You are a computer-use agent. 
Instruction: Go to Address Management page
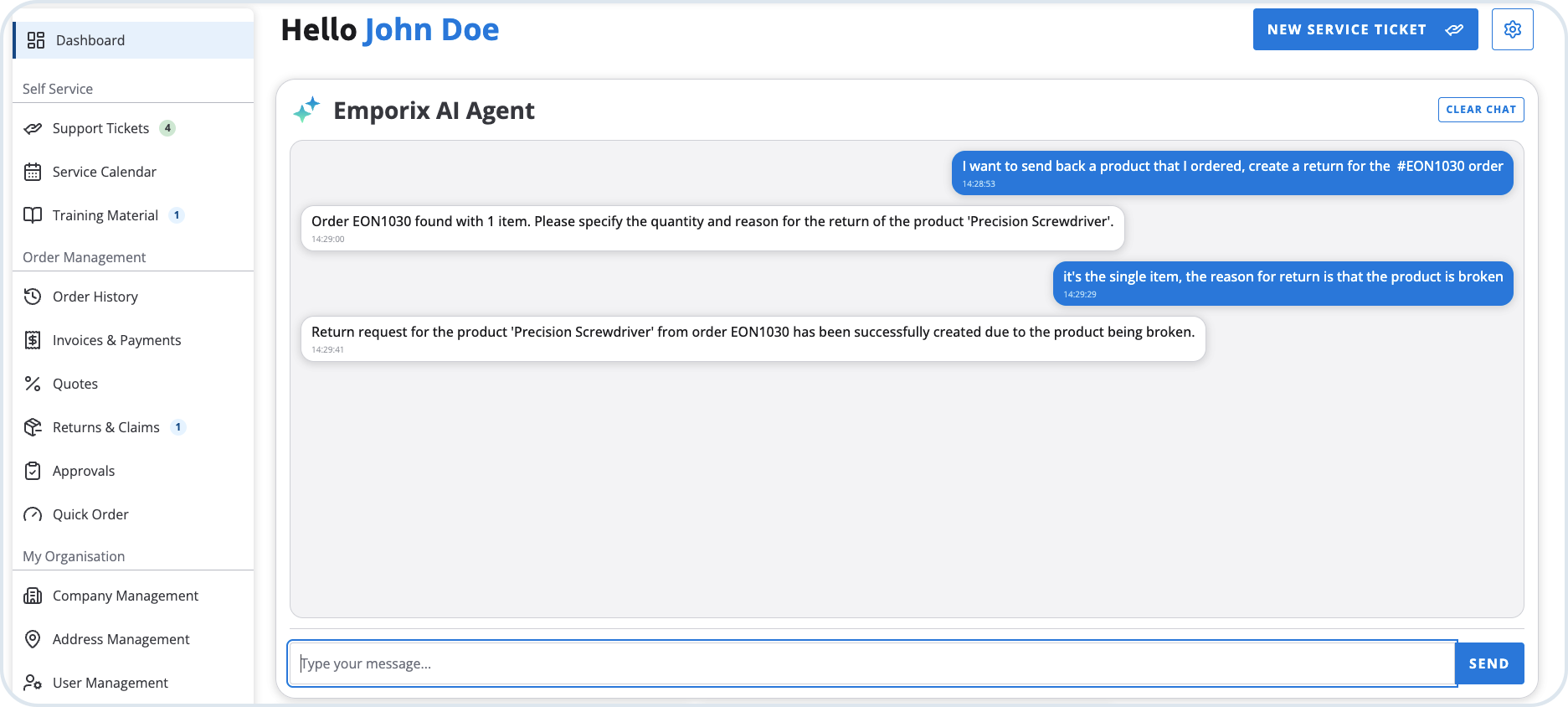point(121,639)
